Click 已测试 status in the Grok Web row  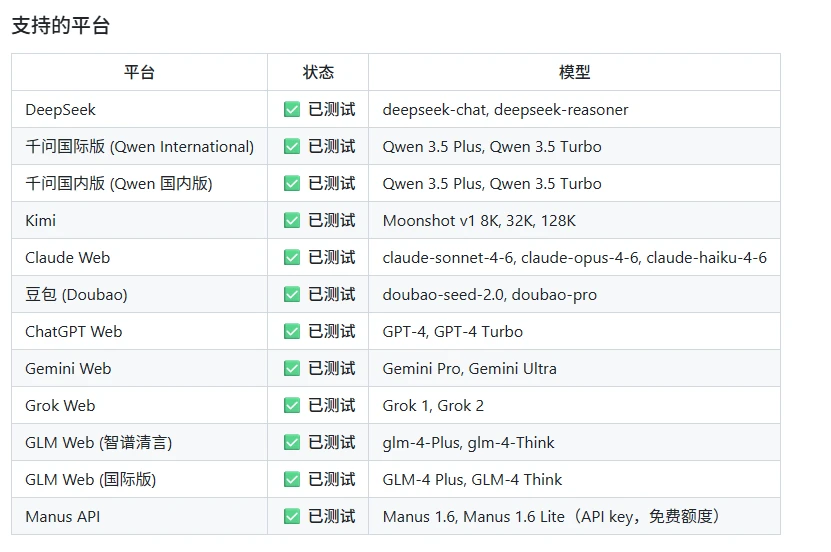tap(332, 406)
